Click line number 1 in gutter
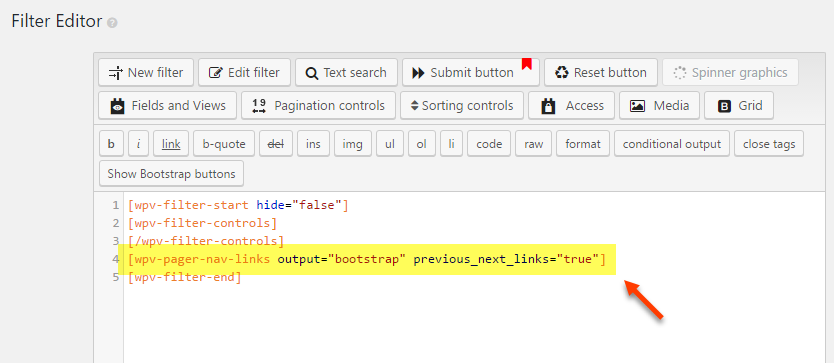This screenshot has width=834, height=363. 116,205
